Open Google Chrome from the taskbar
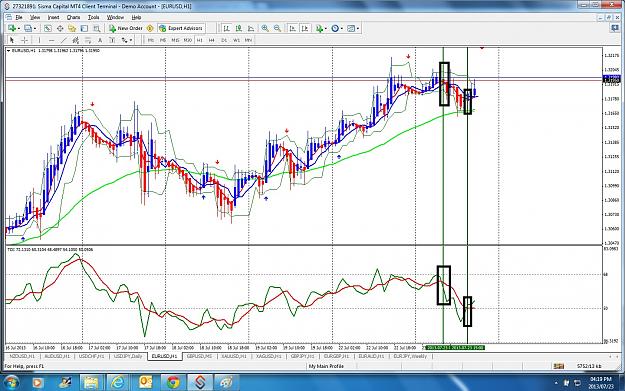 (x=173, y=383)
